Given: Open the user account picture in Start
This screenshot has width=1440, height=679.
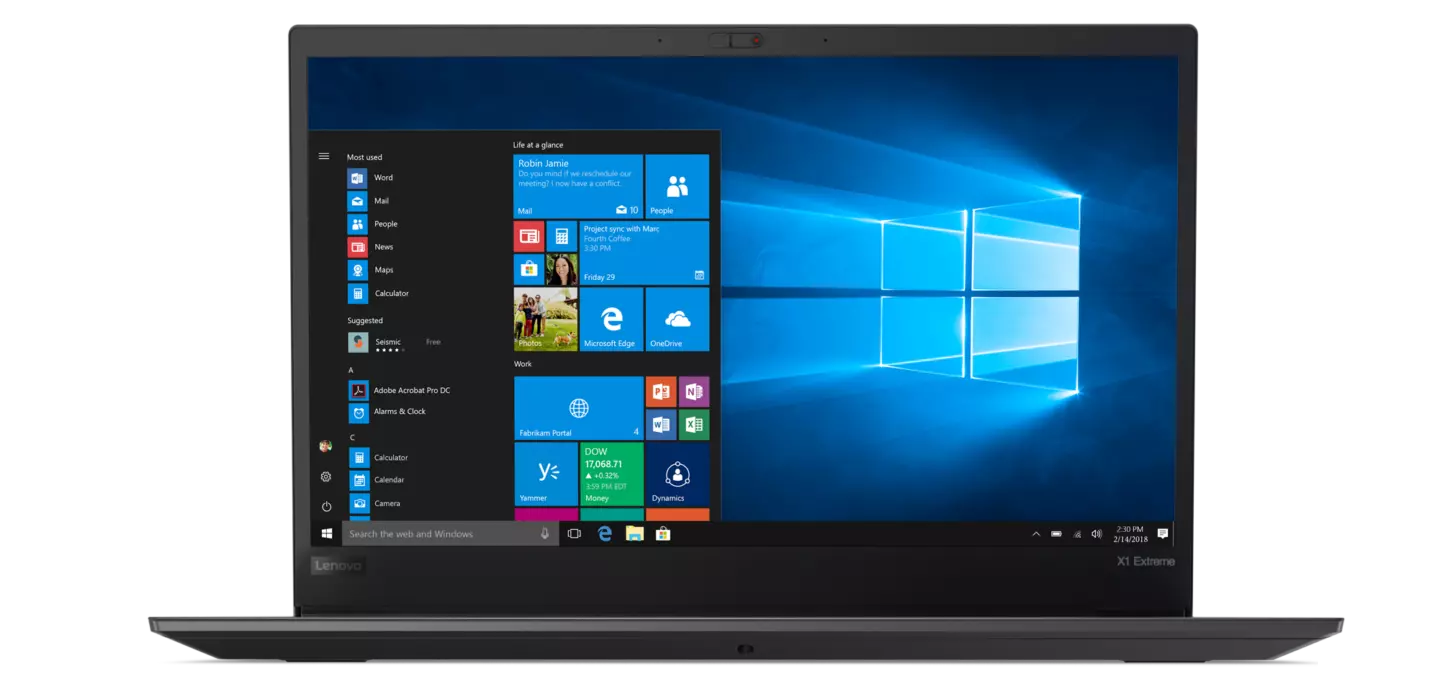Looking at the screenshot, I should coord(325,446).
